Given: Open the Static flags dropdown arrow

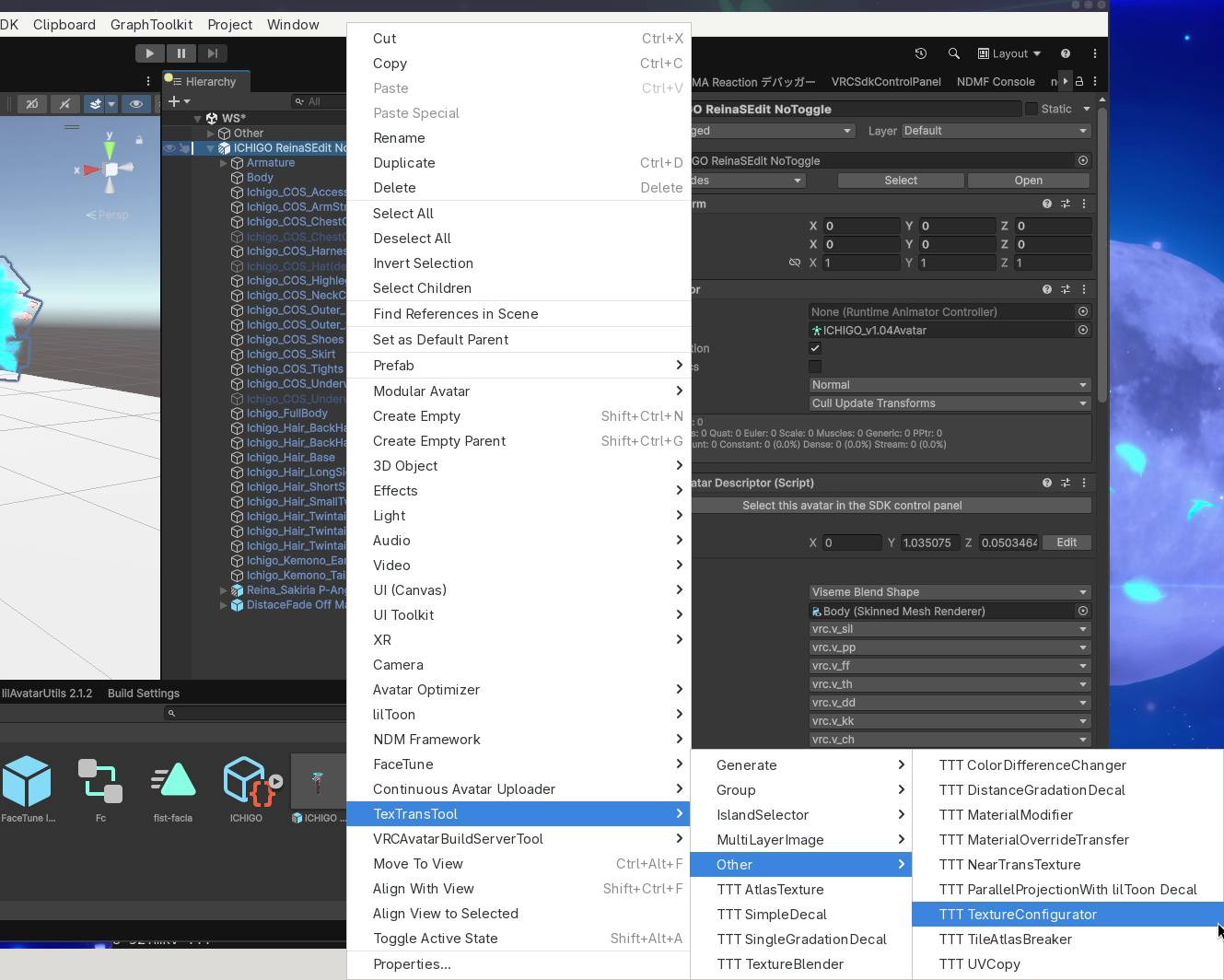Looking at the screenshot, I should 1087,109.
